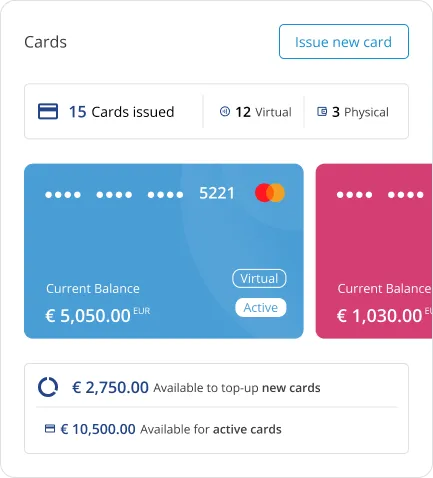Click the 12 Virtual cards filter

pos(256,112)
